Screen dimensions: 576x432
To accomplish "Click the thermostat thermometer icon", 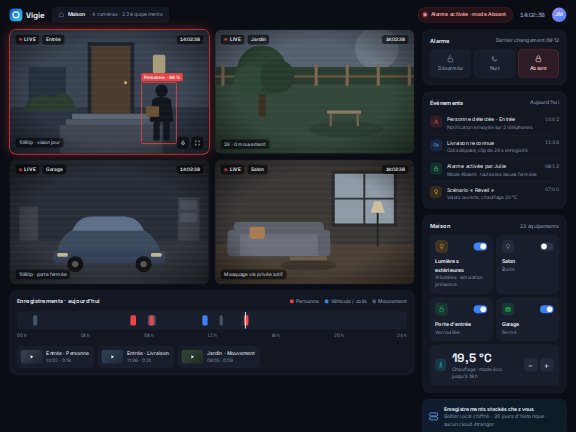I will (441, 365).
